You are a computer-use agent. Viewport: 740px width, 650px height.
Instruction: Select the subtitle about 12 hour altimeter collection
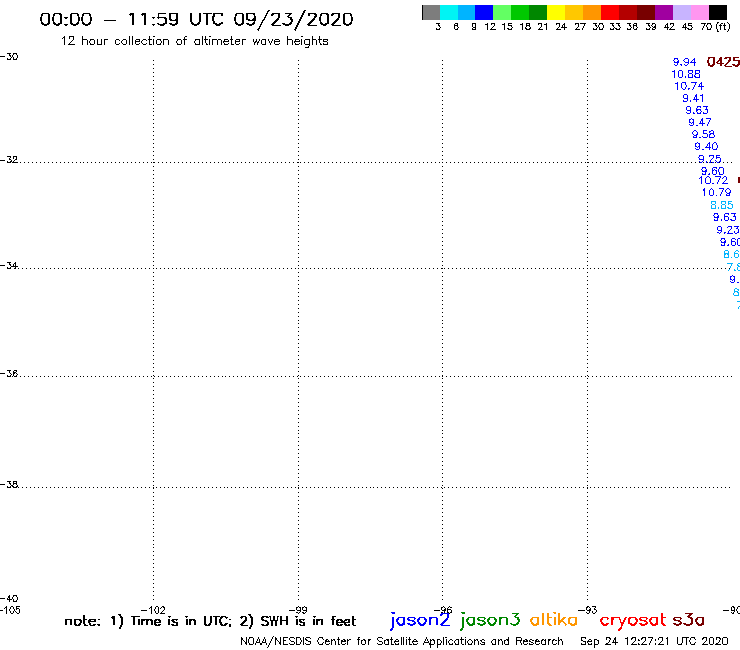point(194,41)
